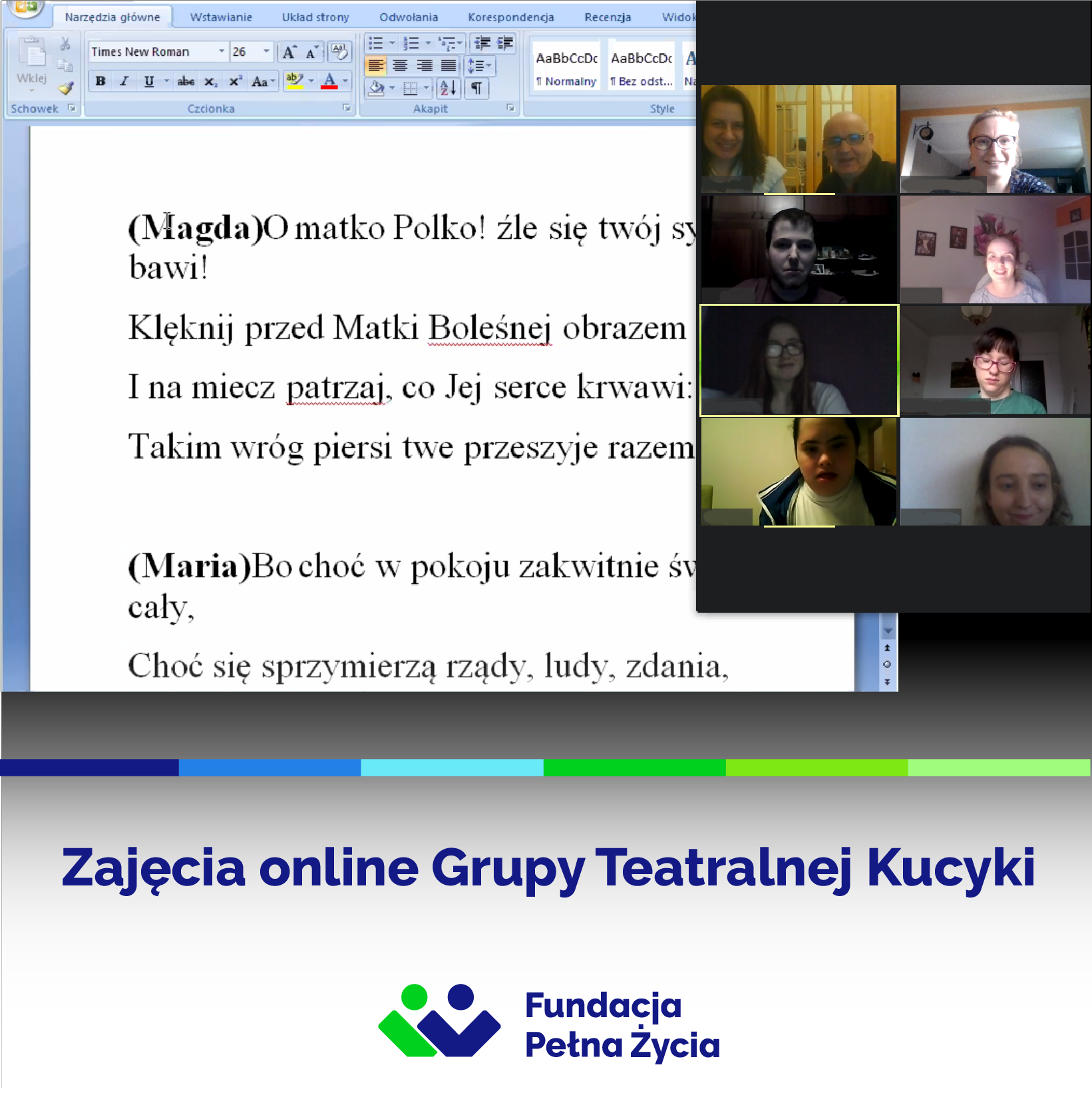Click the Clear Formatting eraser icon
The height and width of the screenshot is (1093, 1092).
pyautogui.click(x=339, y=51)
